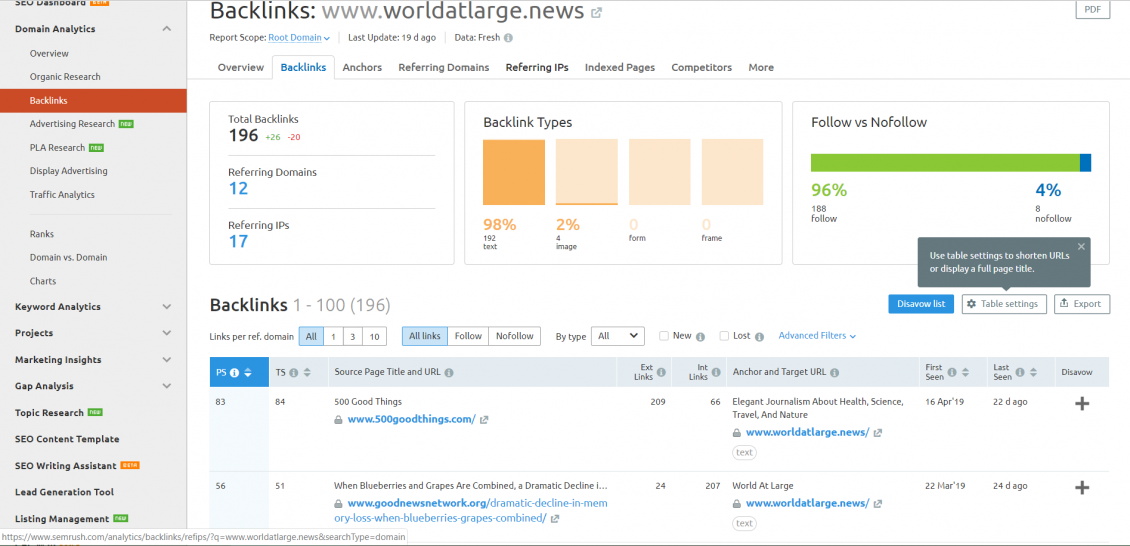Click the 98% text backlink type bar
This screenshot has width=1130, height=546.
[514, 172]
